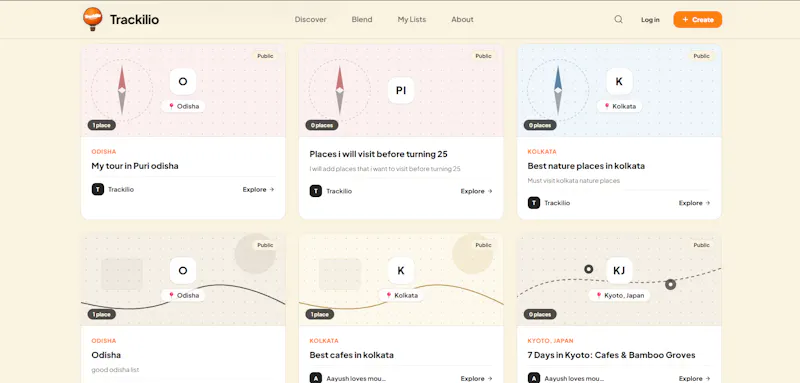Open Places i will visit before turning 25 title
This screenshot has height=383, width=800.
click(x=379, y=154)
